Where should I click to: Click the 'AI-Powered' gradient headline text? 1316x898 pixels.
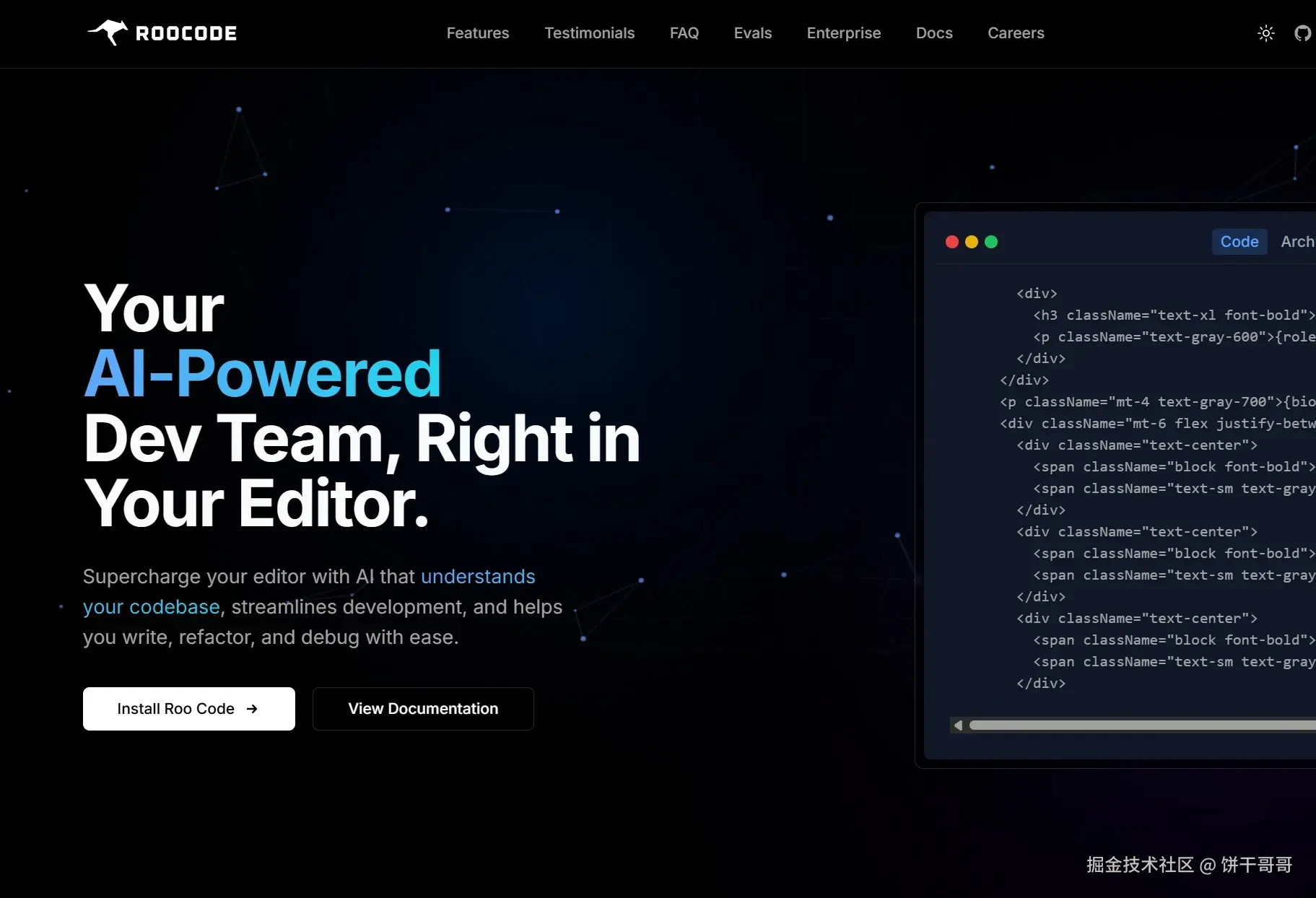click(263, 373)
